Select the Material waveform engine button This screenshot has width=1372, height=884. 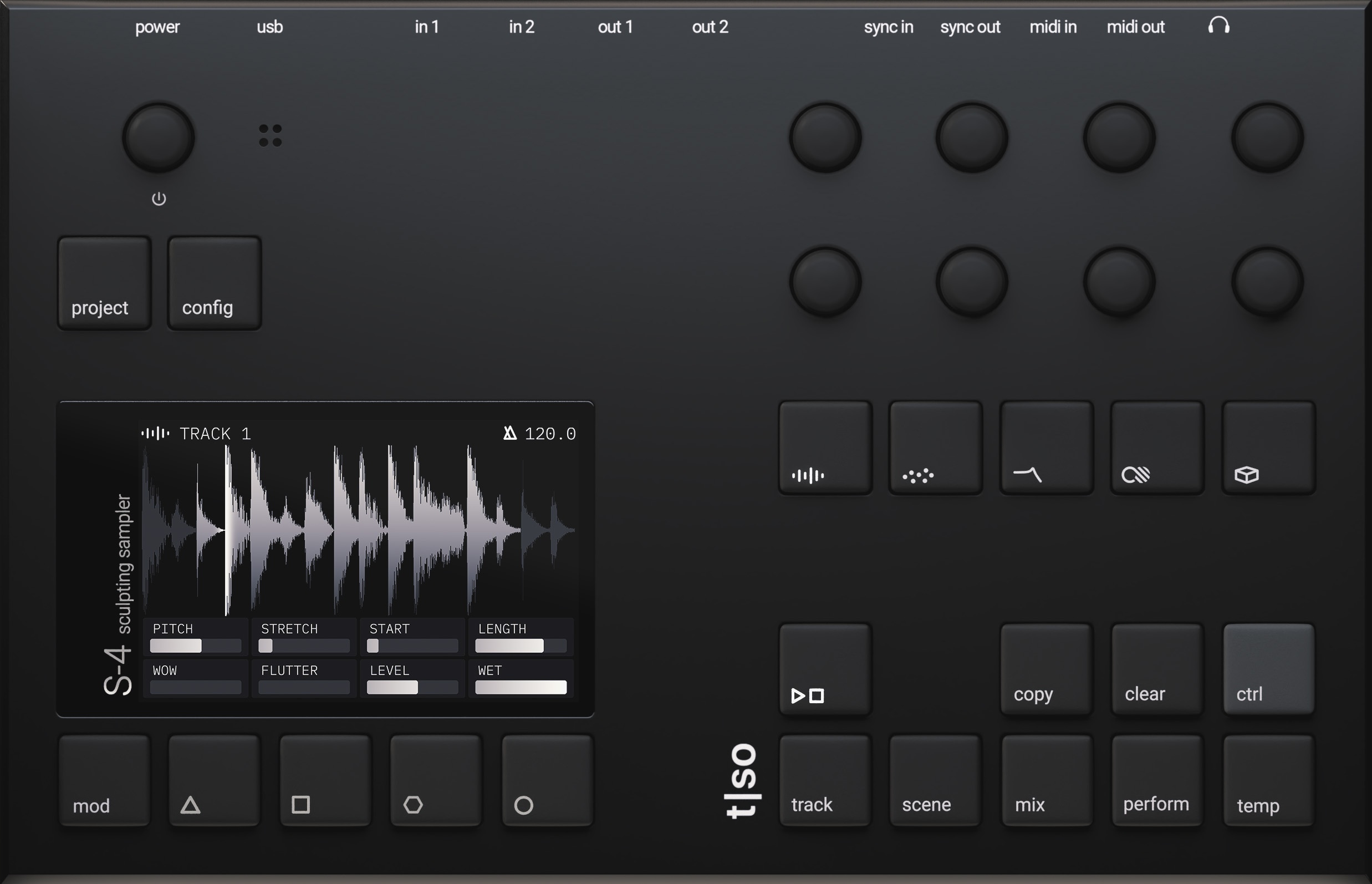824,449
